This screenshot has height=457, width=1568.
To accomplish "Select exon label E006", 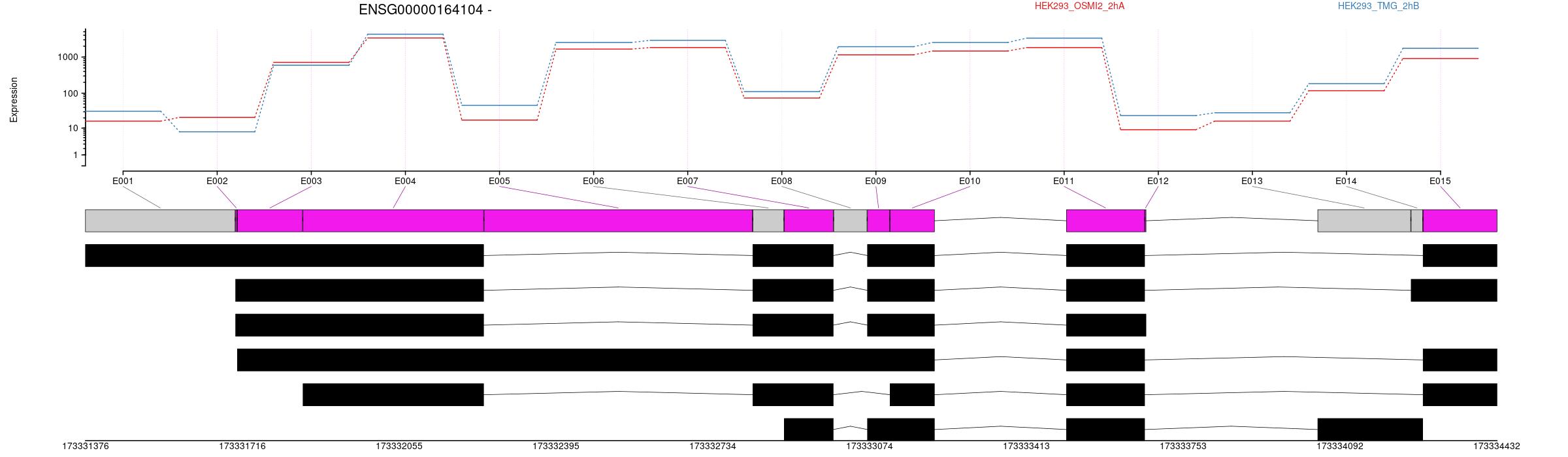I will [593, 181].
